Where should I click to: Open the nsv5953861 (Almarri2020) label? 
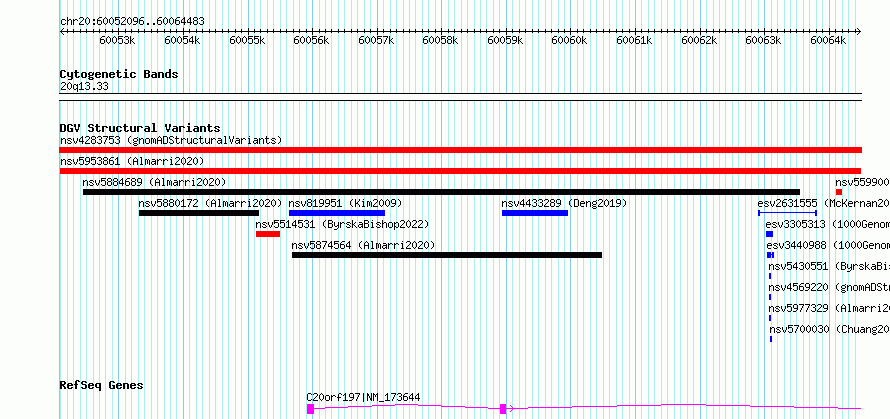click(x=132, y=161)
